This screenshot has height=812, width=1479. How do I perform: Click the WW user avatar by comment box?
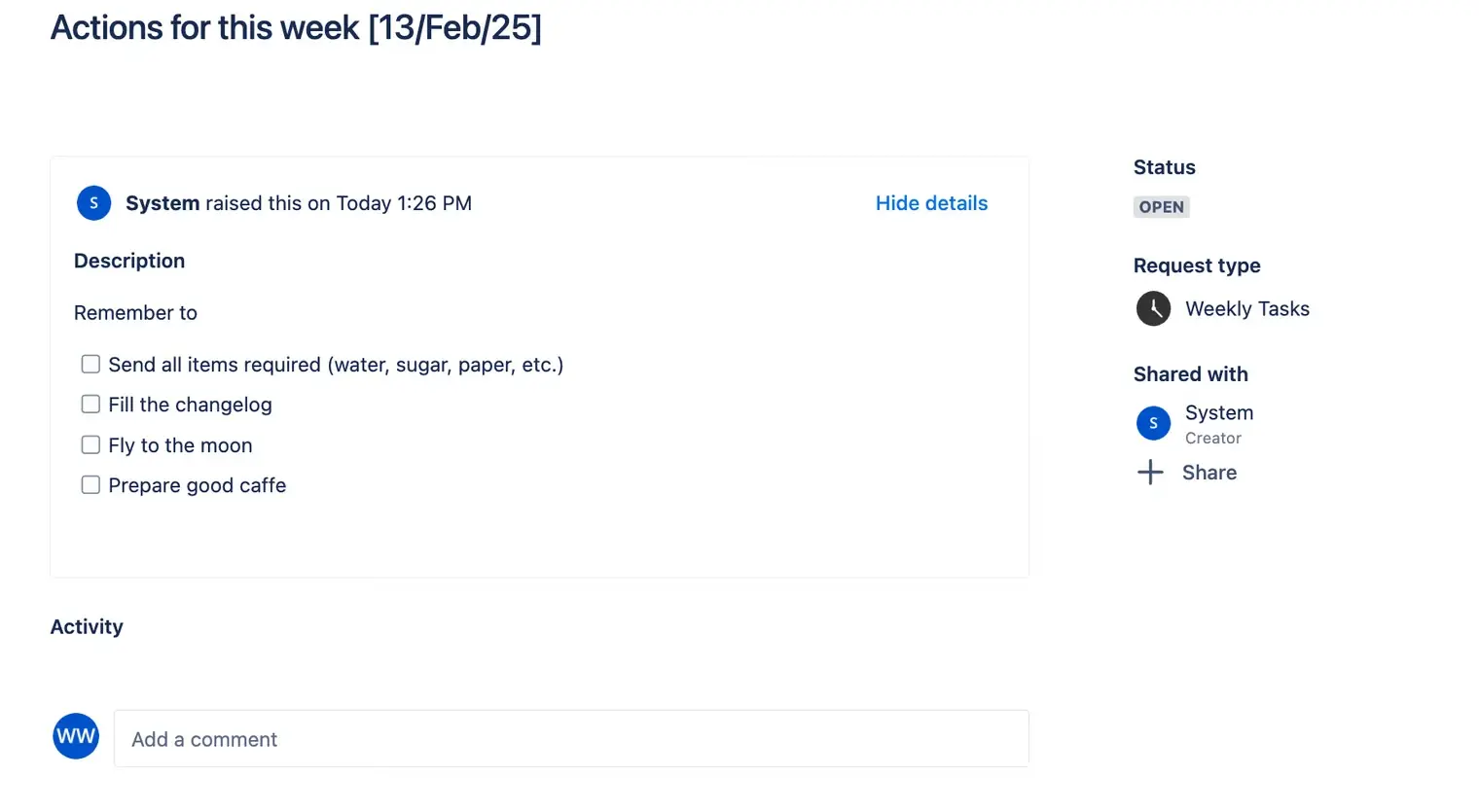(x=76, y=736)
